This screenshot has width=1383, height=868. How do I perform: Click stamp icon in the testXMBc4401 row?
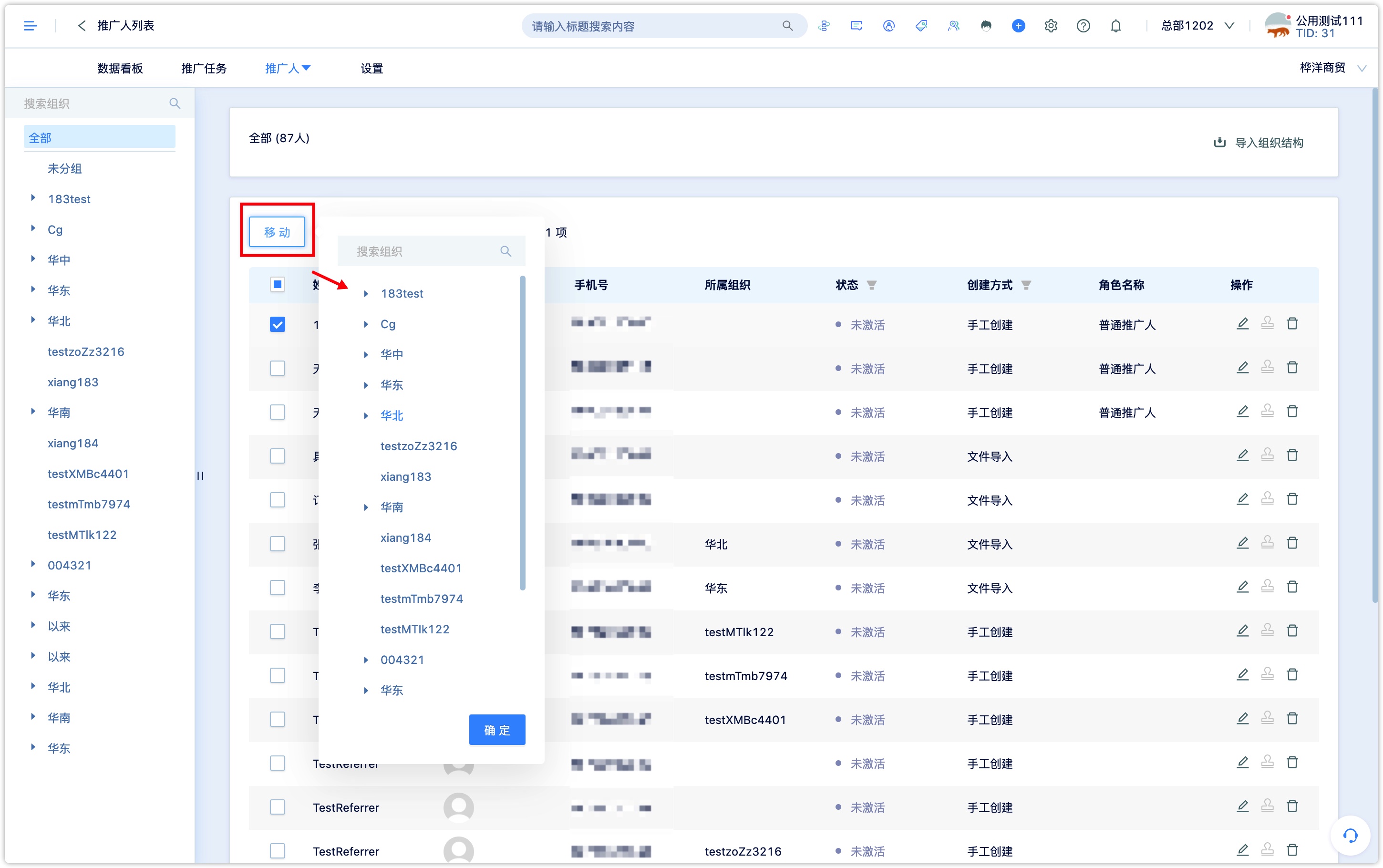(x=1267, y=718)
